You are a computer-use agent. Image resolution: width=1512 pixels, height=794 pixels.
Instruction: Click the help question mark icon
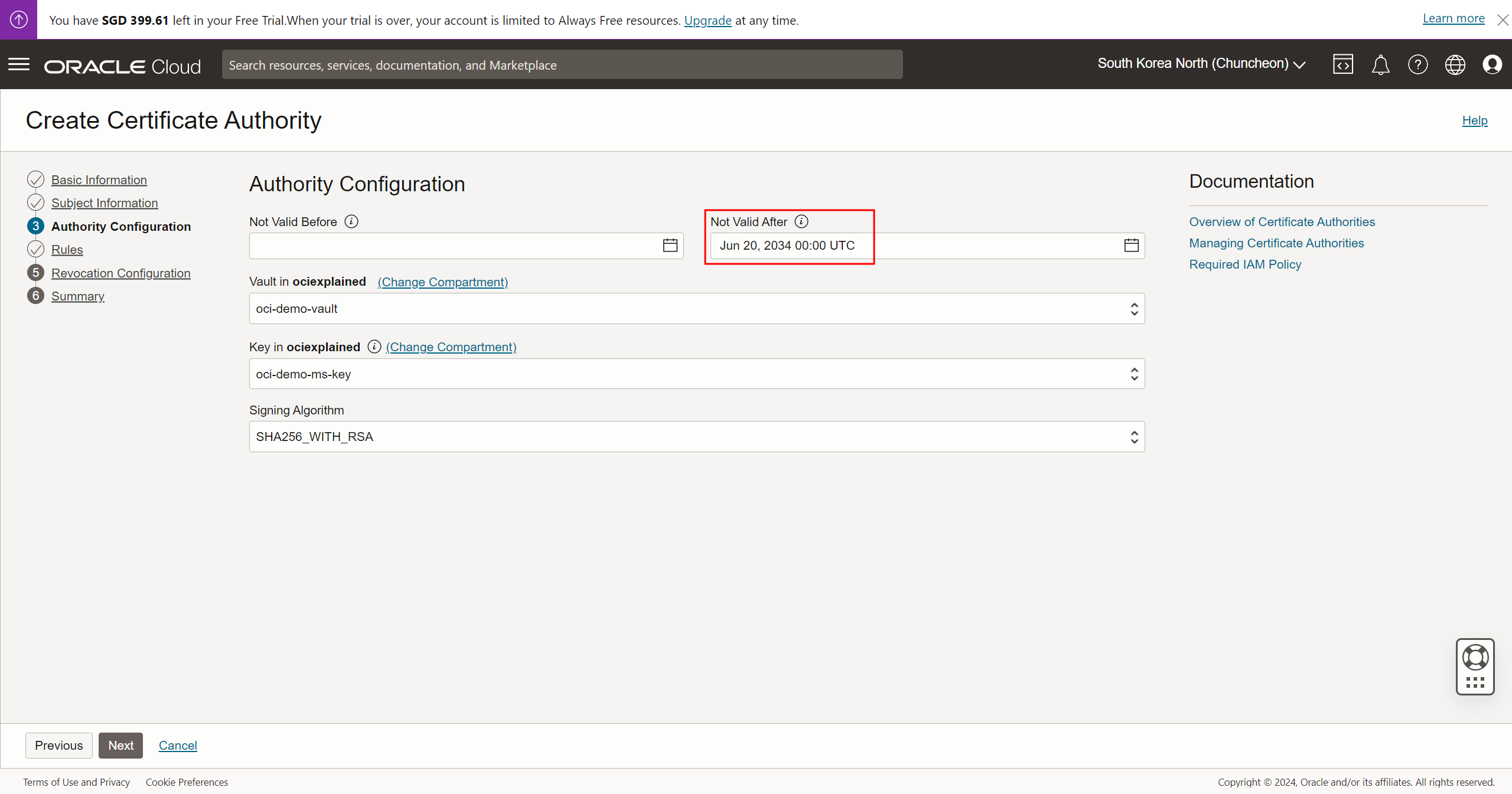[1417, 64]
